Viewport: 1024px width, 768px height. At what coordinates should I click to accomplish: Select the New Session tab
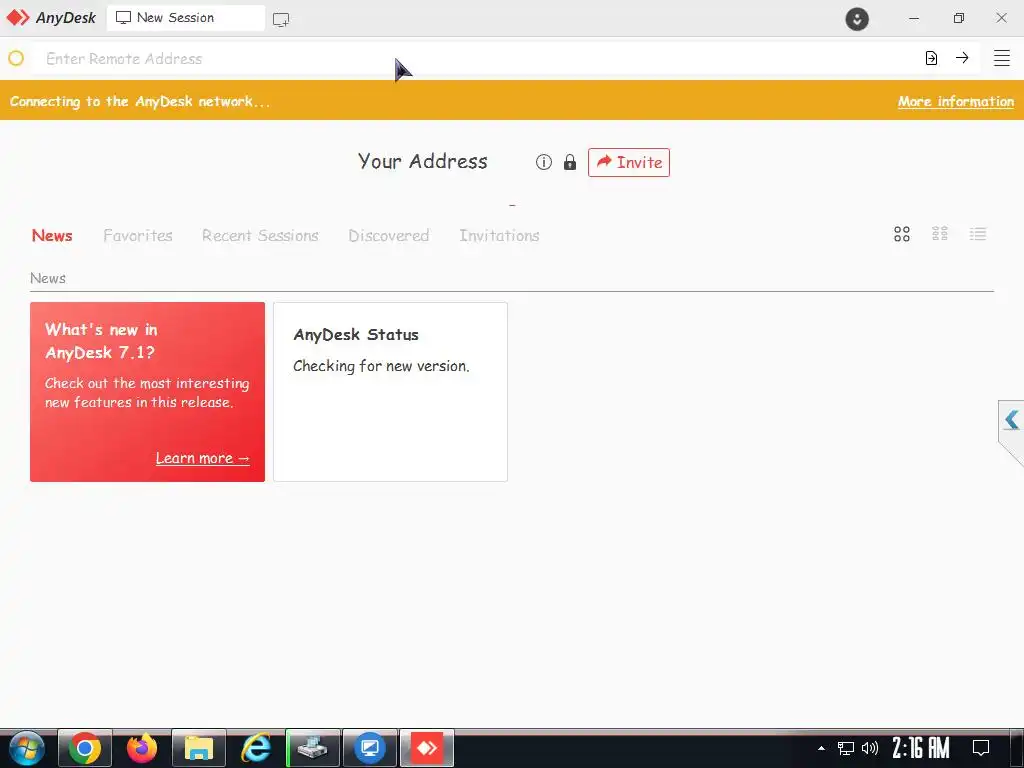(x=185, y=18)
